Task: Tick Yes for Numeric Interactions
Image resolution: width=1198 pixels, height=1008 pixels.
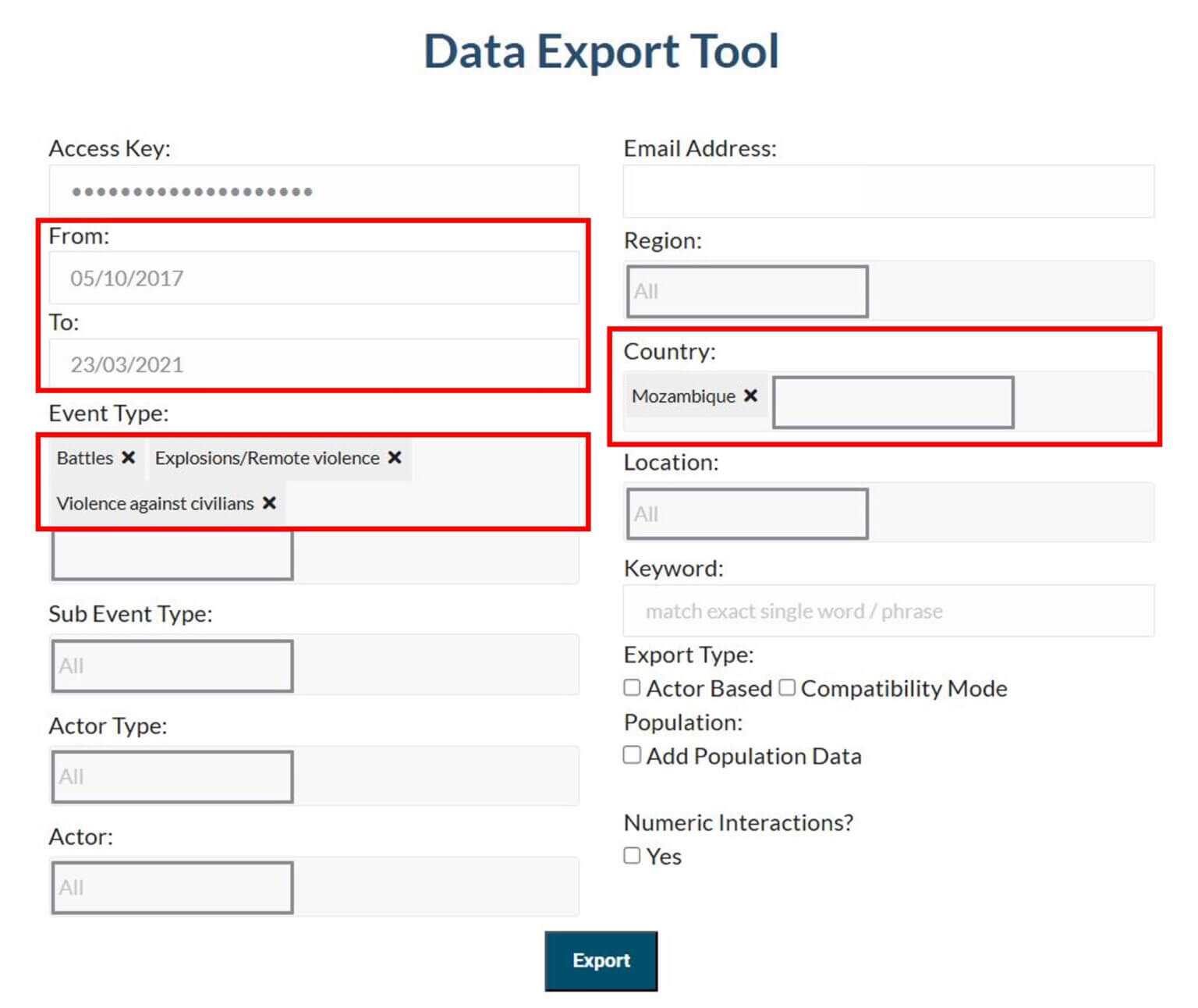Action: coord(632,856)
